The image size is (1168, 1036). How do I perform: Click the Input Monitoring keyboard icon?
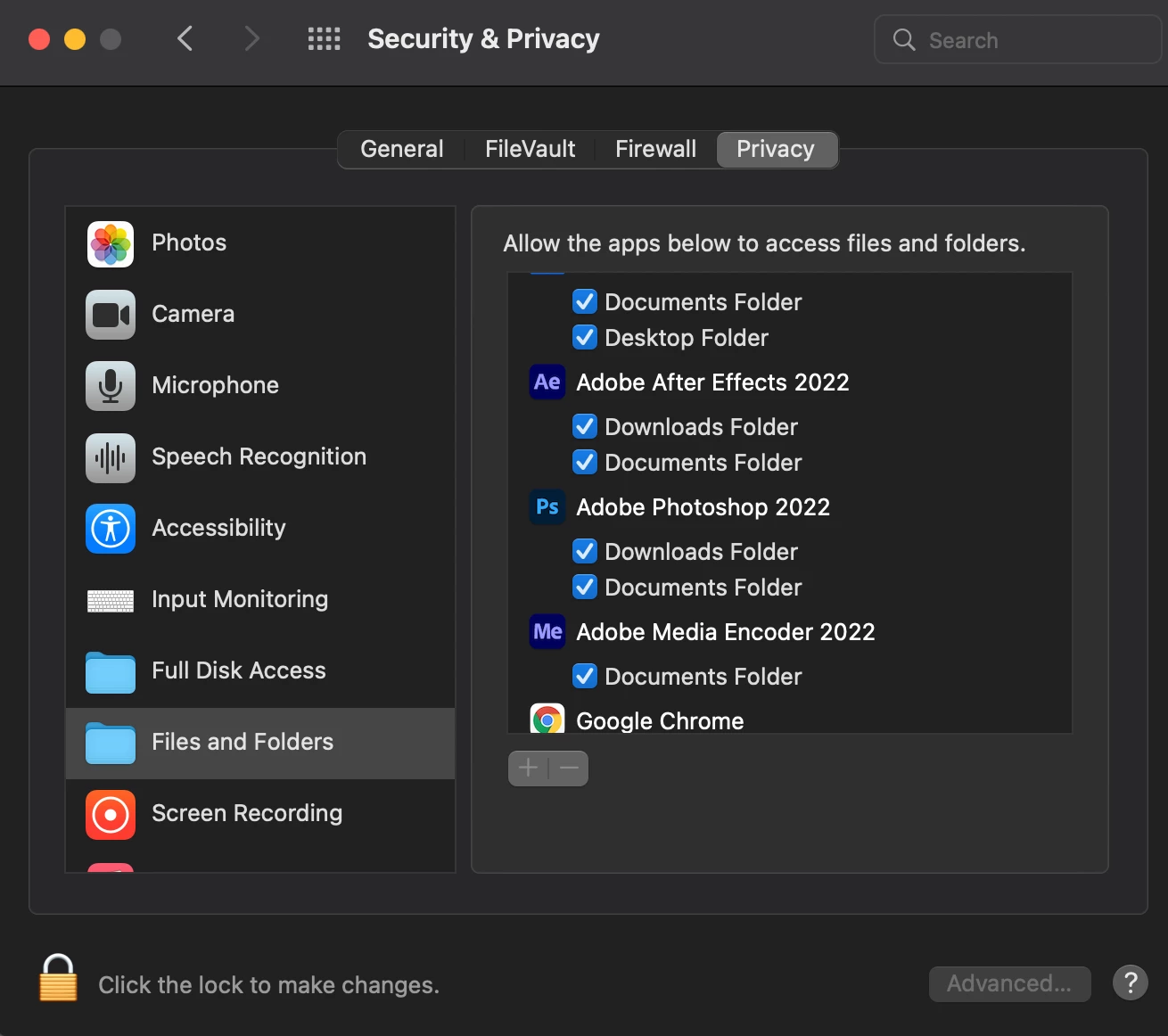[111, 601]
